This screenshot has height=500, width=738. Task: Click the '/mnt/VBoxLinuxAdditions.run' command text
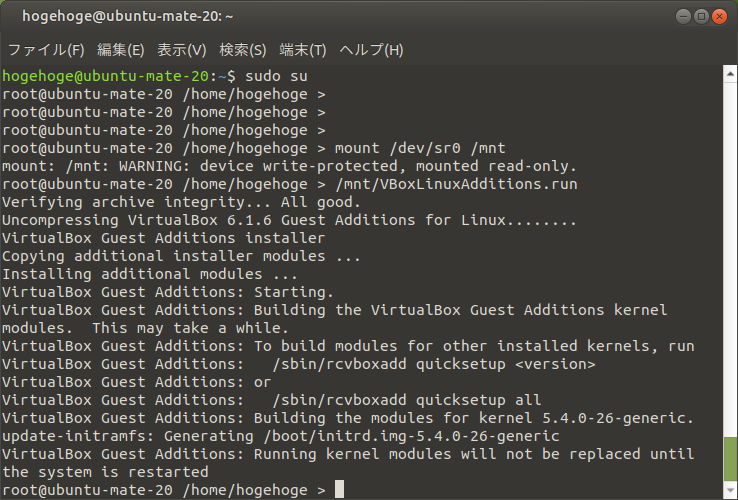point(456,184)
